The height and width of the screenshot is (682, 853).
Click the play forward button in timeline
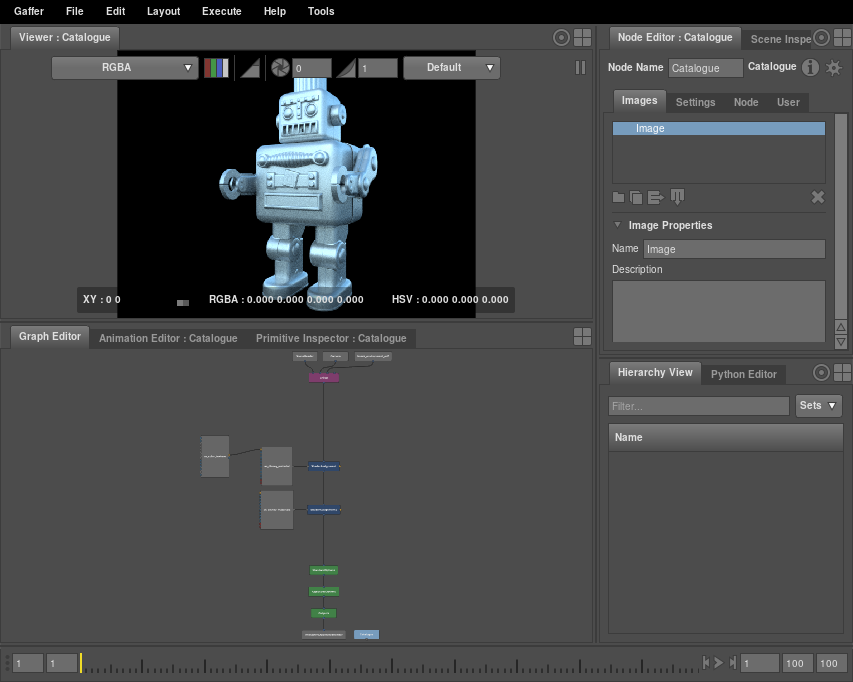[x=718, y=662]
